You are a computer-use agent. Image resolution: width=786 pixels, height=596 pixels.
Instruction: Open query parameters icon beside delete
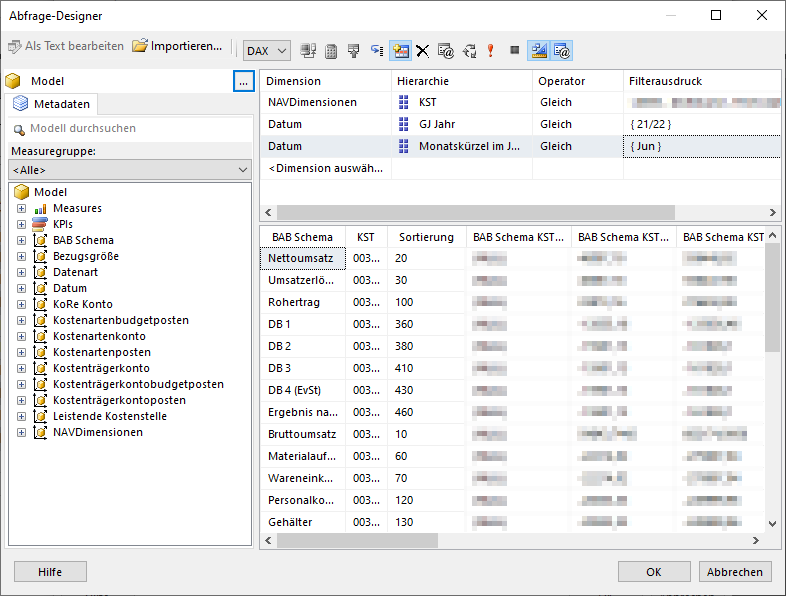coord(446,51)
